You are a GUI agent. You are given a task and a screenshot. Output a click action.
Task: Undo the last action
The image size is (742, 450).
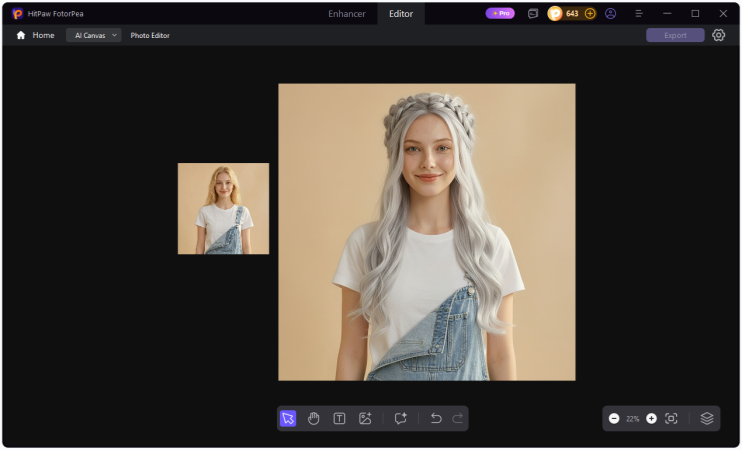click(x=436, y=418)
